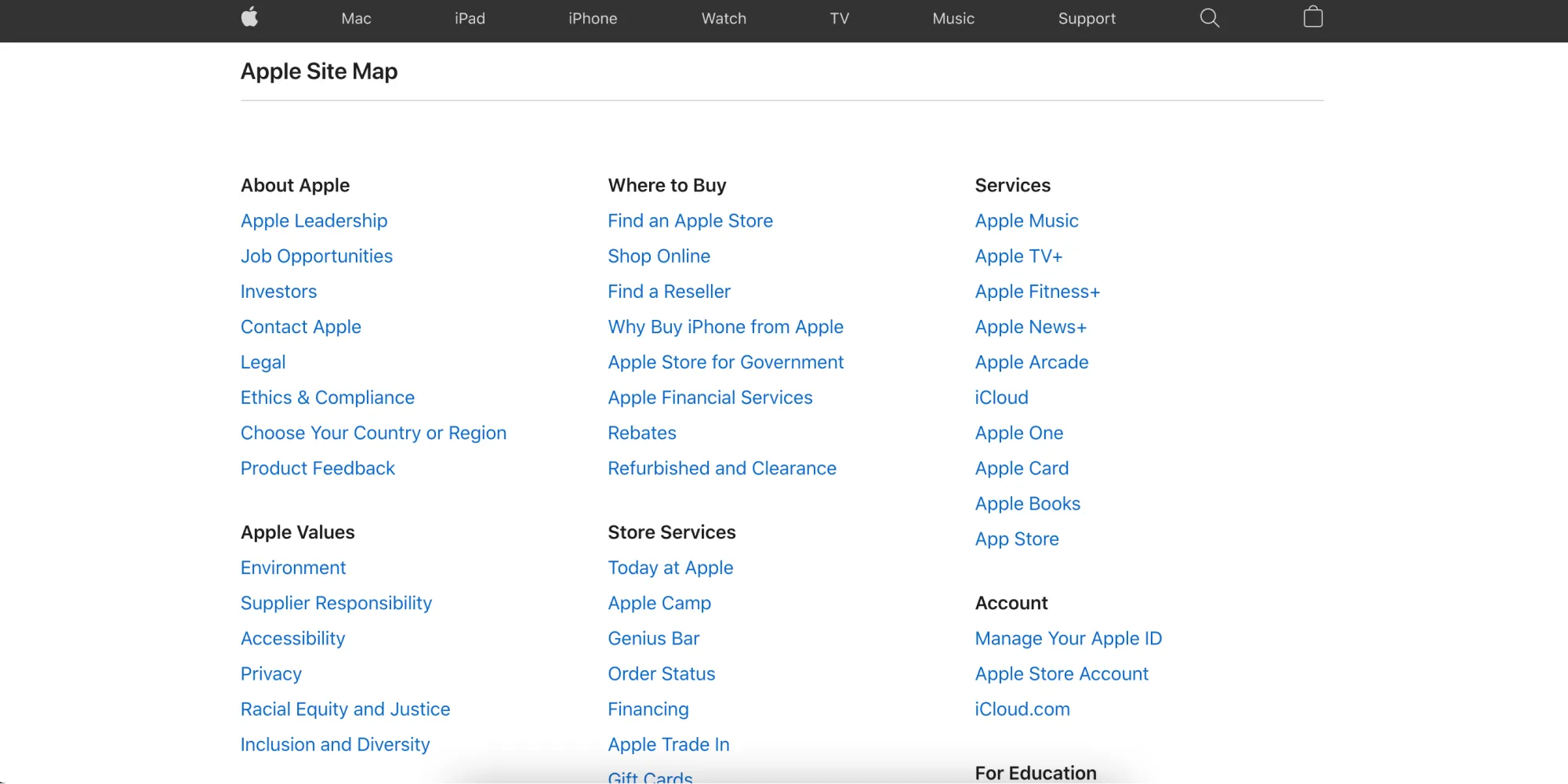Open Apple Arcade link
Image resolution: width=1568 pixels, height=784 pixels.
[x=1031, y=362]
